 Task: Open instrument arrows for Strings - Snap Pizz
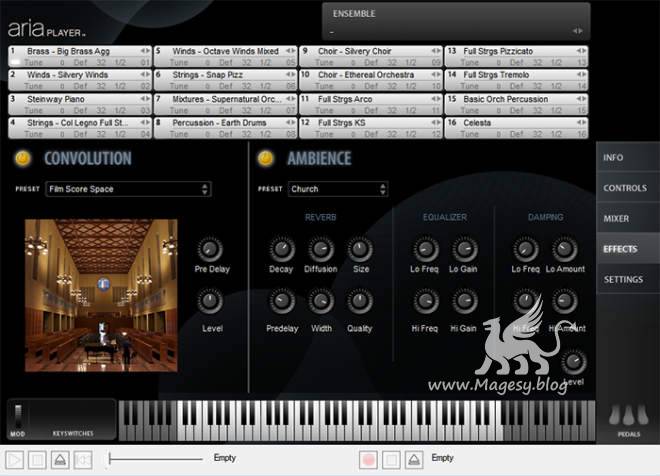tap(290, 74)
